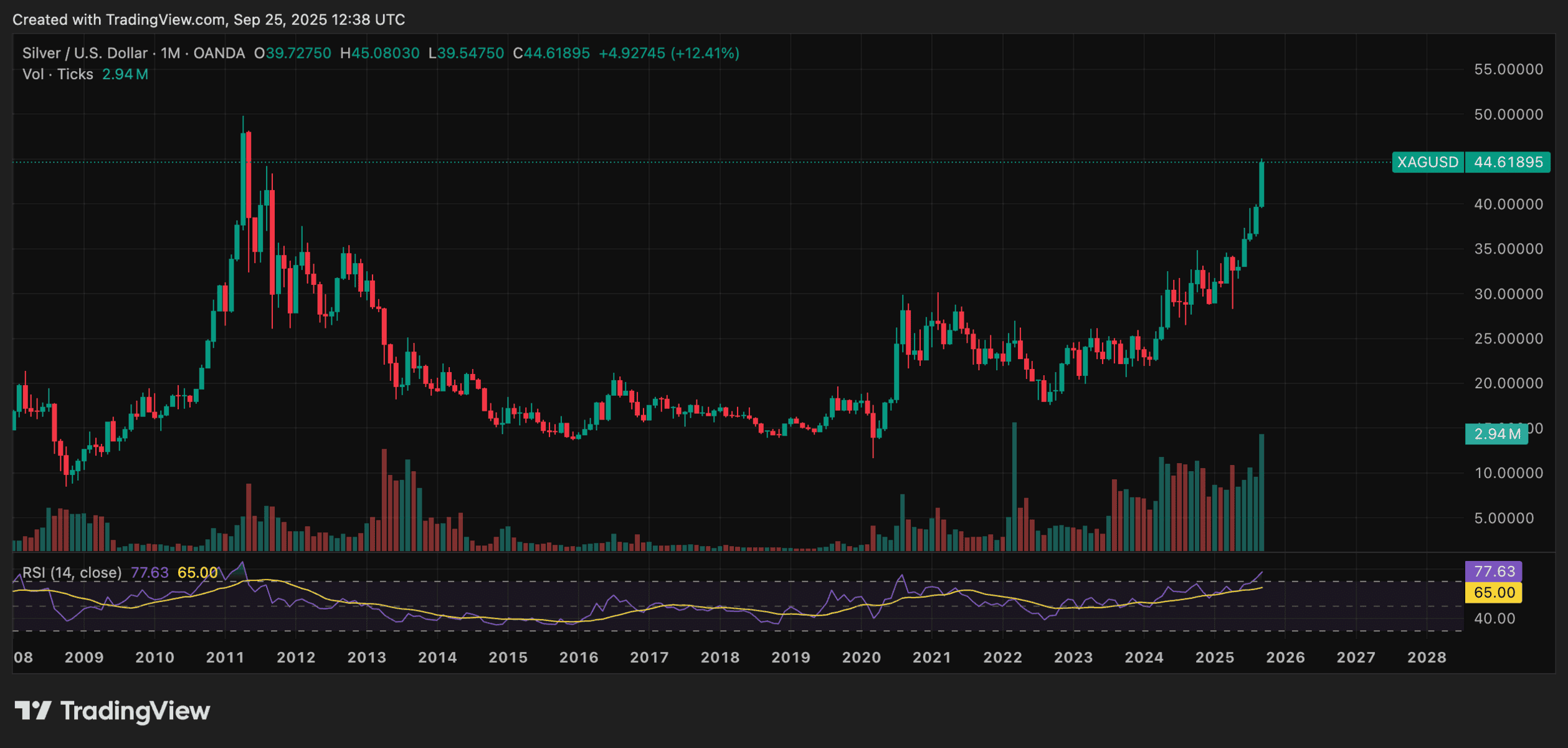Click the RSI (14, close) indicator label
Viewport: 1568px width, 748px height.
pos(72,572)
